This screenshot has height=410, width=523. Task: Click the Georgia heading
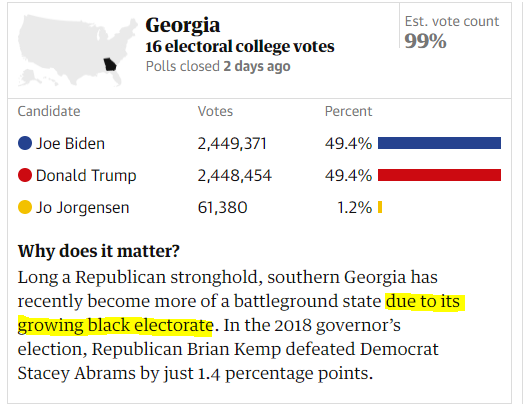183,25
